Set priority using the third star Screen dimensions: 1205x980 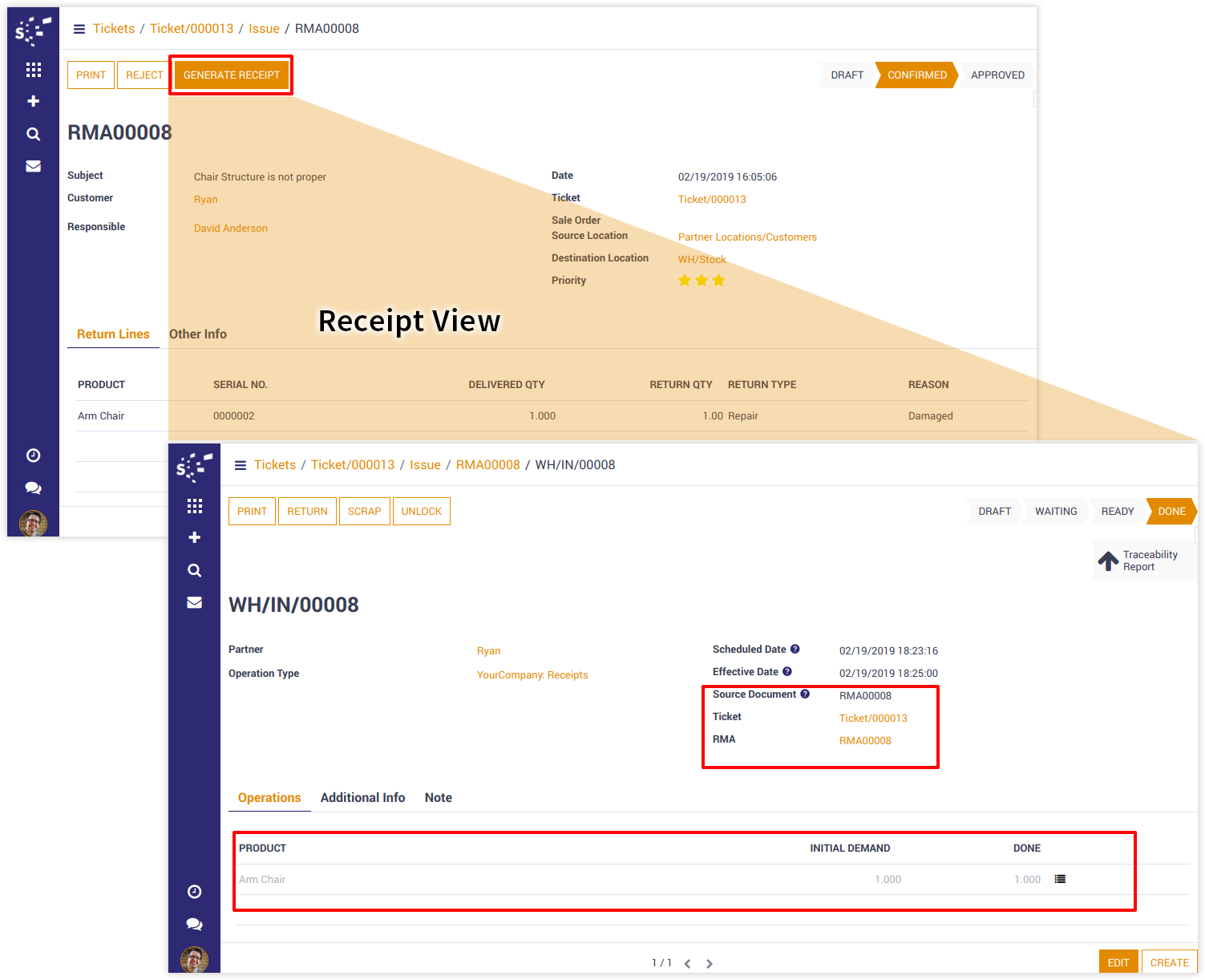click(x=718, y=280)
